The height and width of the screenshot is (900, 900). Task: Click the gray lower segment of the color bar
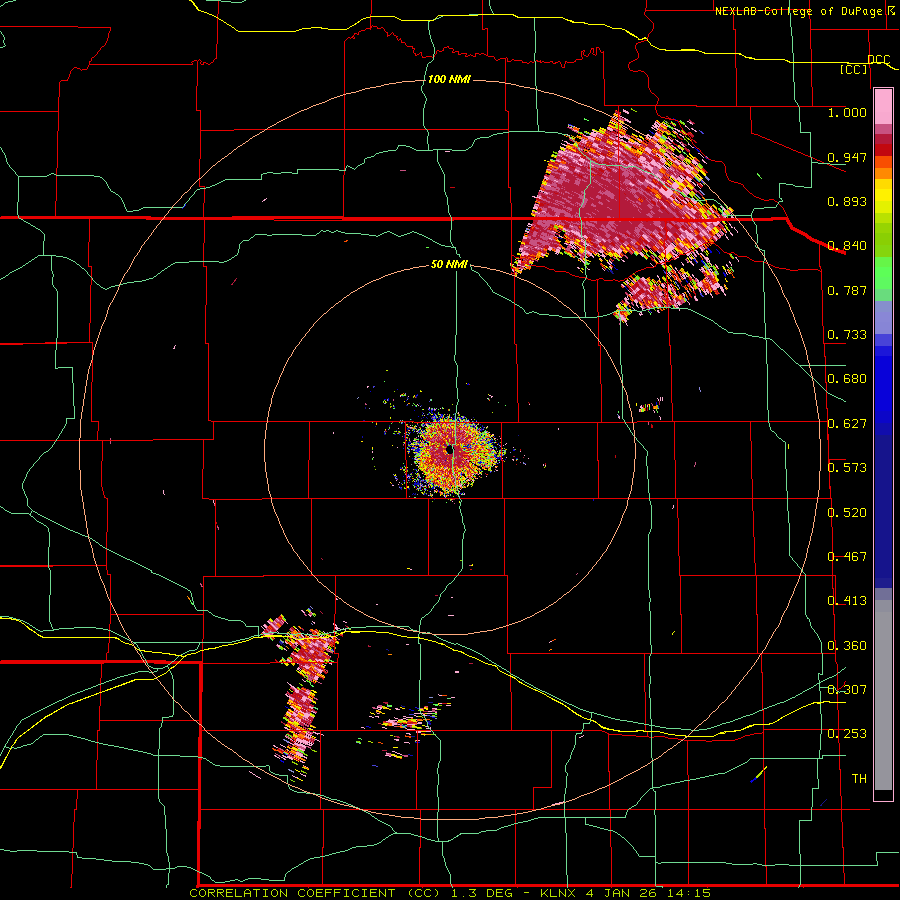(x=883, y=695)
